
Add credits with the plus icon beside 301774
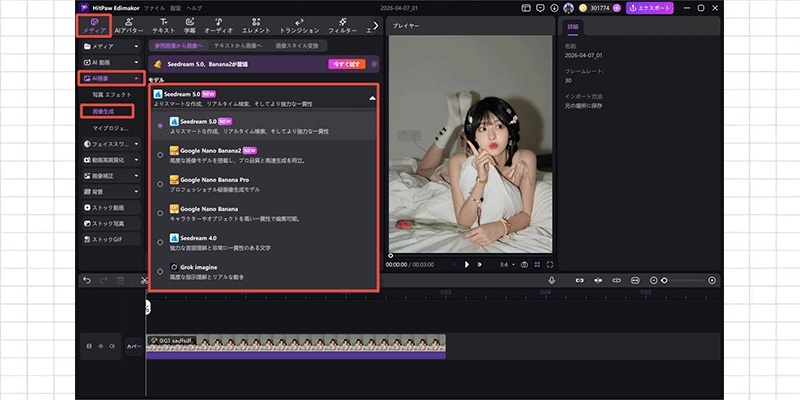click(616, 8)
